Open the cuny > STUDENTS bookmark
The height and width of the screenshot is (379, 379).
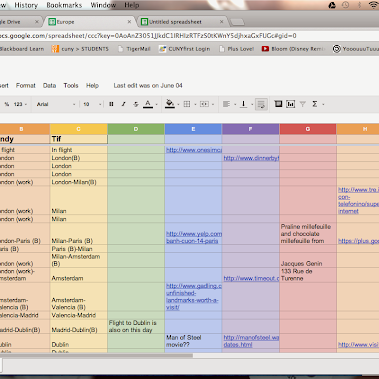point(80,49)
